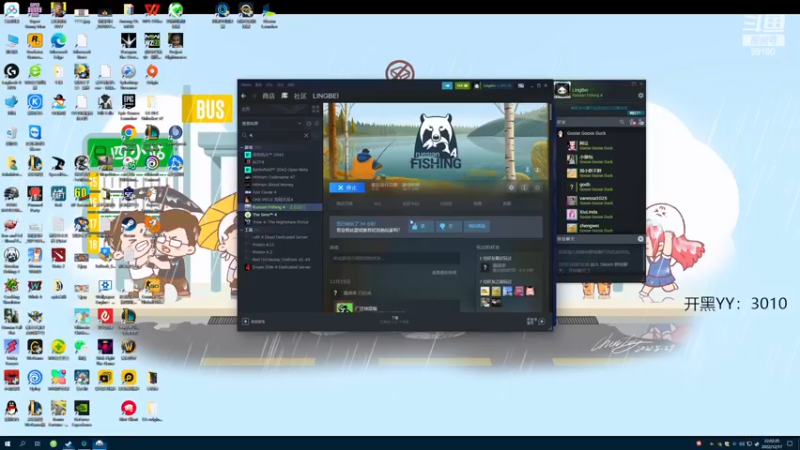
Task: Click LingBei avatar in friends window
Action: (x=562, y=90)
